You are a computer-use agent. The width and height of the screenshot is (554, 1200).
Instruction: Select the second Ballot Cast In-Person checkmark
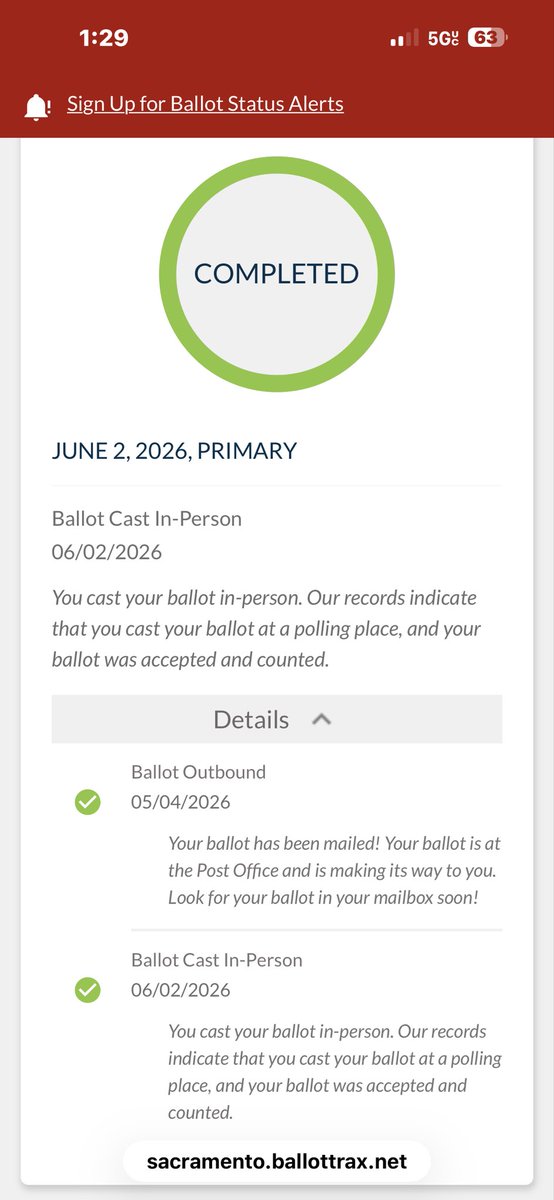88,990
